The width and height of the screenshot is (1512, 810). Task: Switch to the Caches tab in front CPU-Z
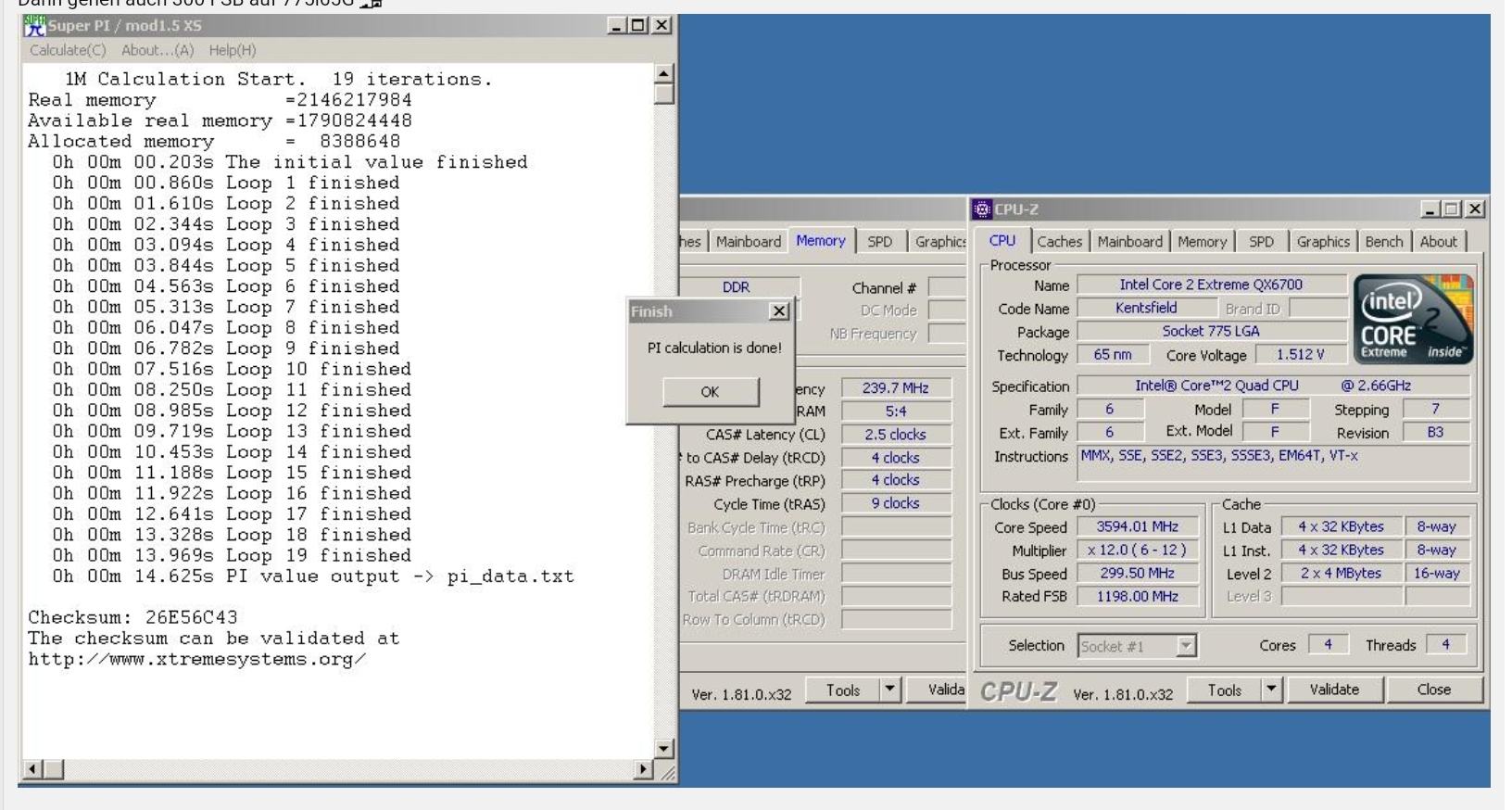point(1059,242)
